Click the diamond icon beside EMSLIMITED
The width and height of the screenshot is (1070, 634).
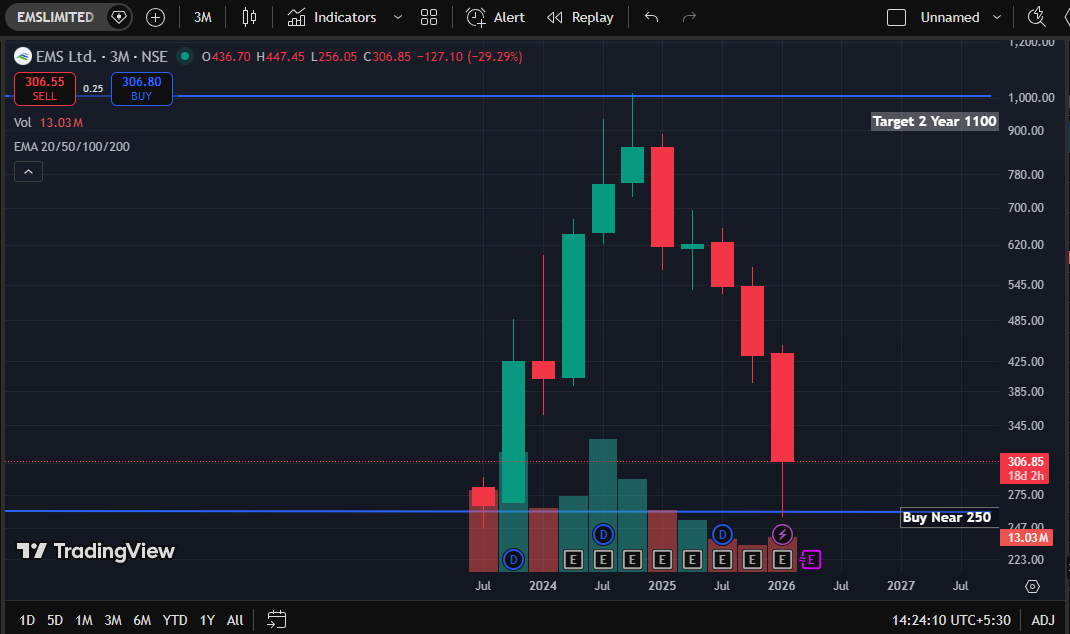click(119, 17)
